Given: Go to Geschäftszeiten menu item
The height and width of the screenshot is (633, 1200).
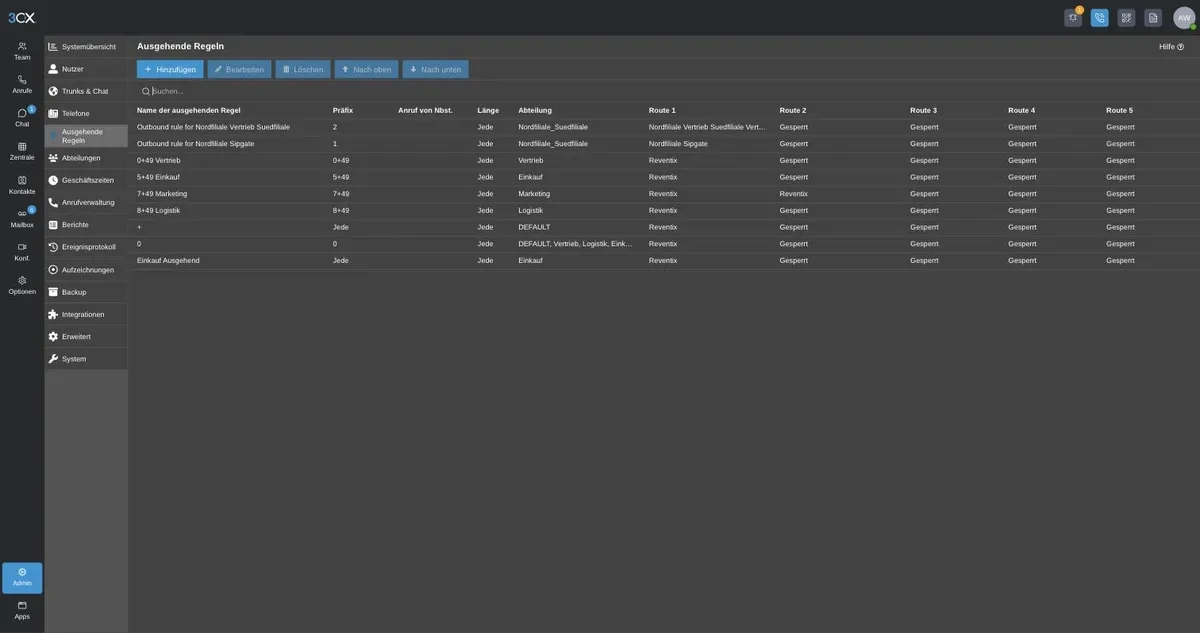Looking at the screenshot, I should tap(86, 180).
